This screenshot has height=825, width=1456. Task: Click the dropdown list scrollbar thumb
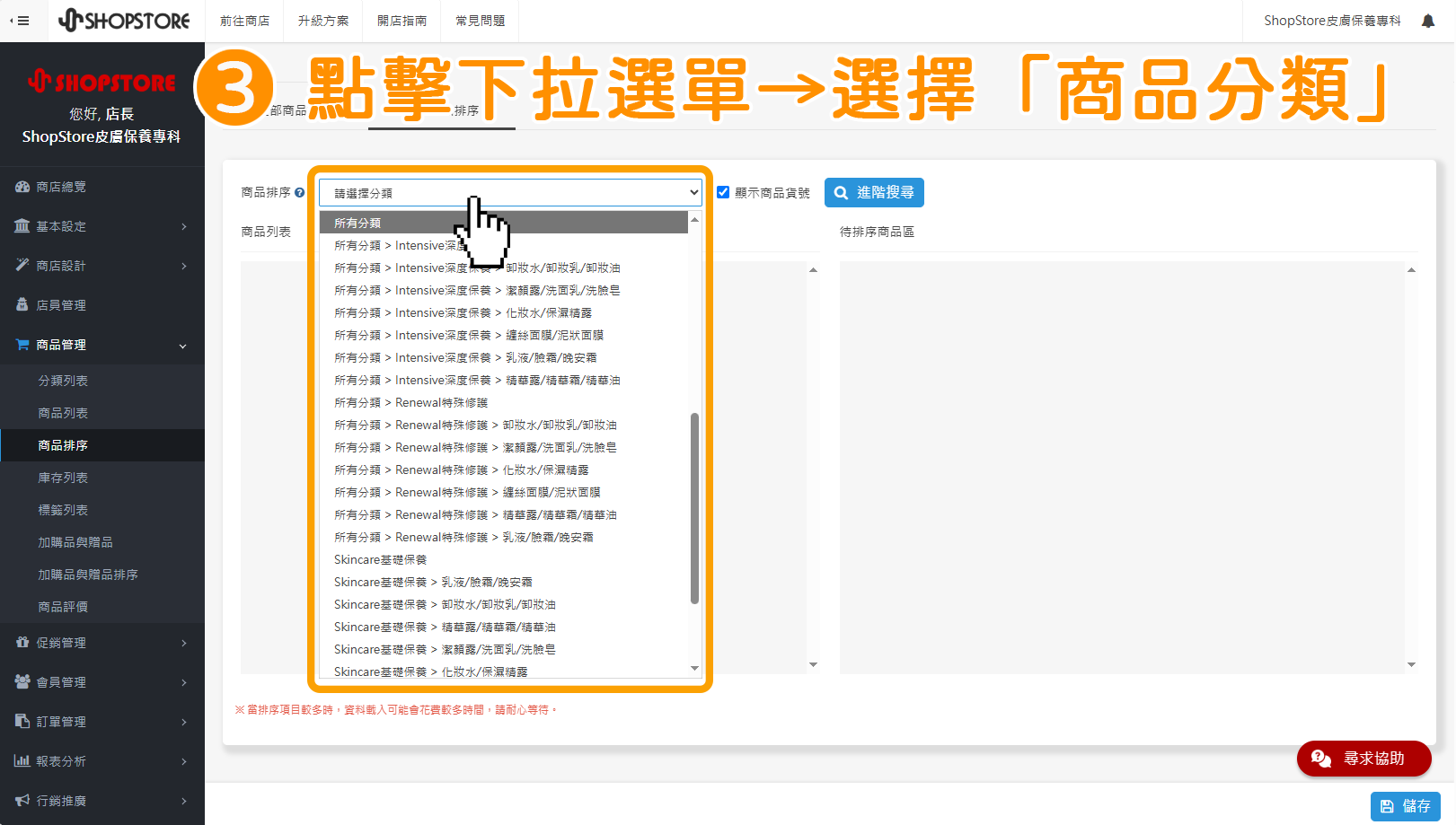pyautogui.click(x=694, y=508)
